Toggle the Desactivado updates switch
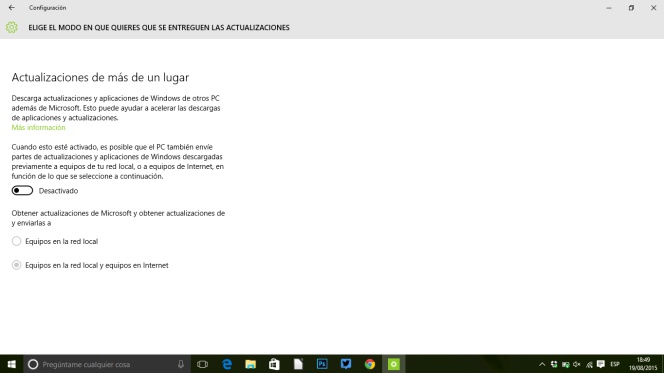The height and width of the screenshot is (373, 664). click(22, 191)
